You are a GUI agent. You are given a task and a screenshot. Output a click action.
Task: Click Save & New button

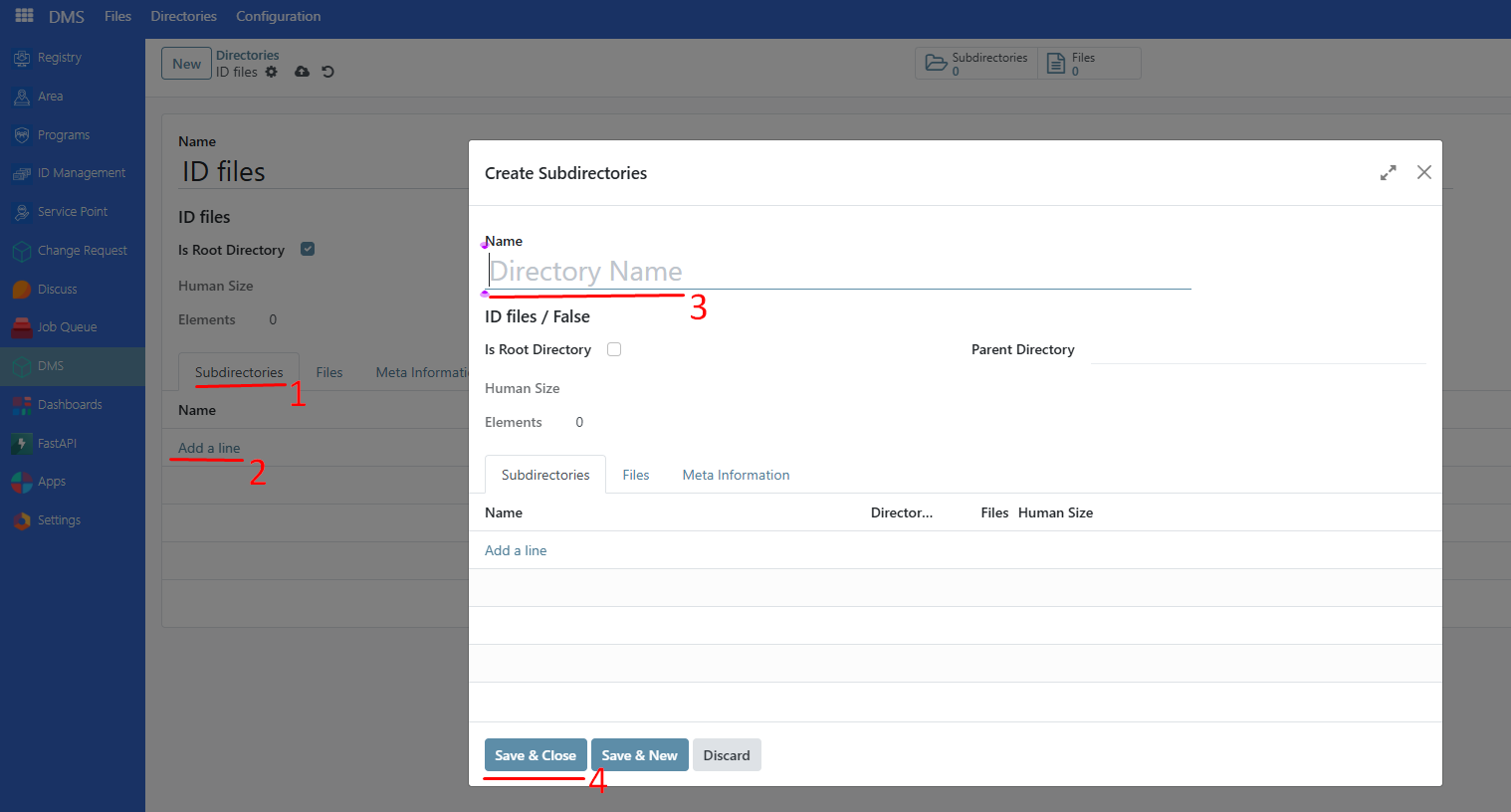(x=639, y=755)
